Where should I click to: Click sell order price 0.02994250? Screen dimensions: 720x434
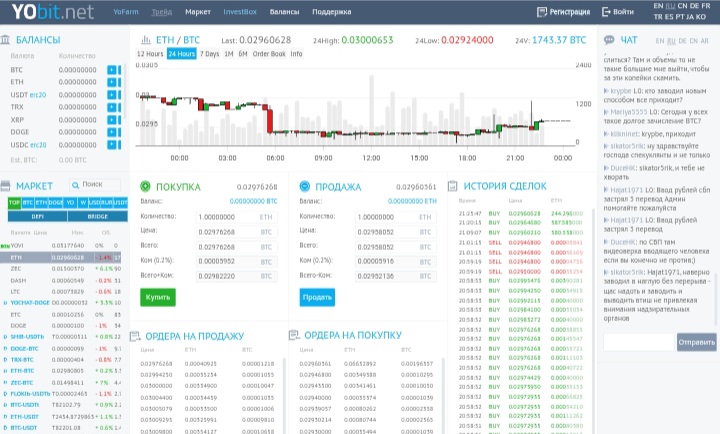tap(157, 375)
